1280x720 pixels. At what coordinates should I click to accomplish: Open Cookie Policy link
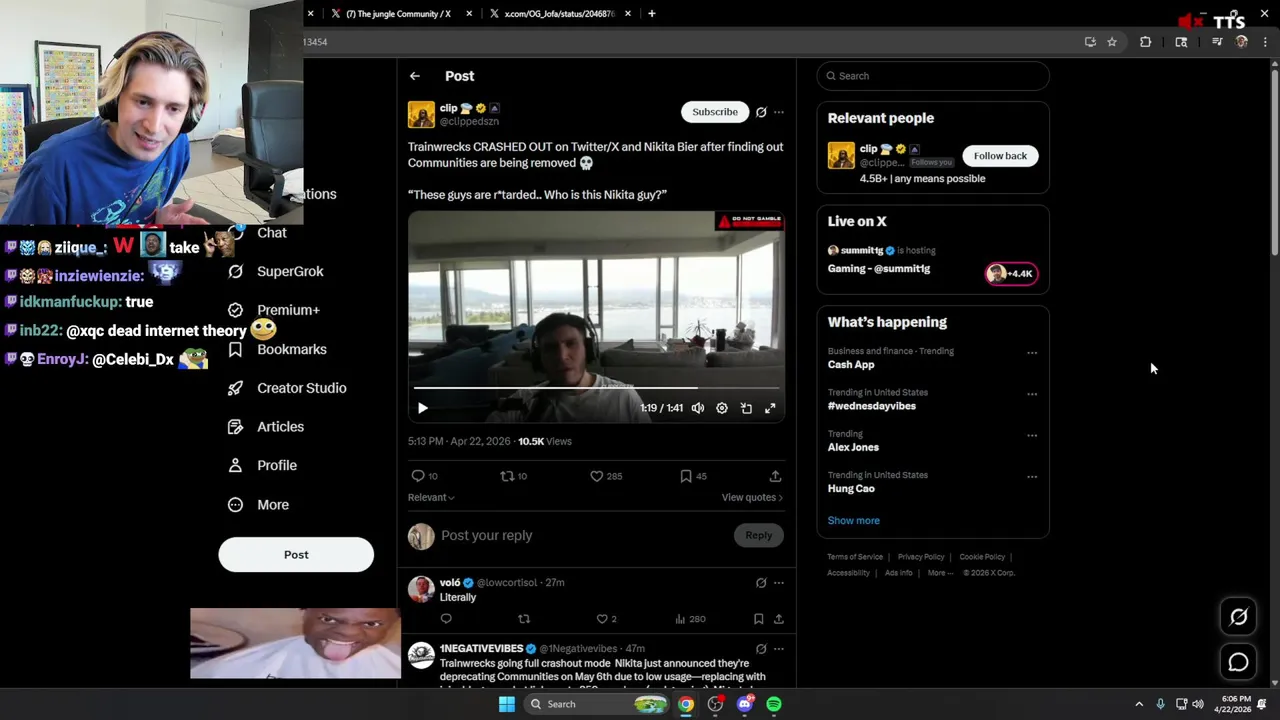pos(982,557)
